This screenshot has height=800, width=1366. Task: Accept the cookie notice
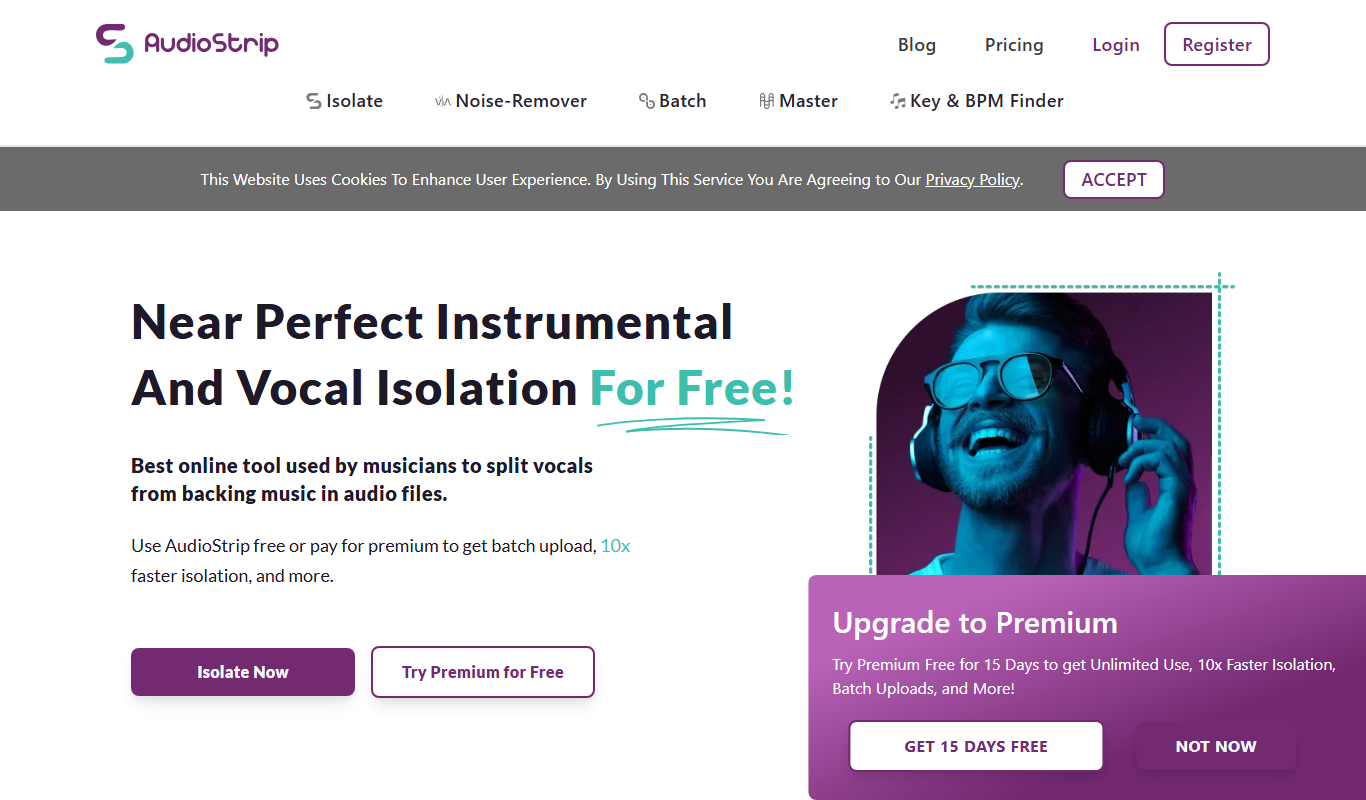point(1114,180)
